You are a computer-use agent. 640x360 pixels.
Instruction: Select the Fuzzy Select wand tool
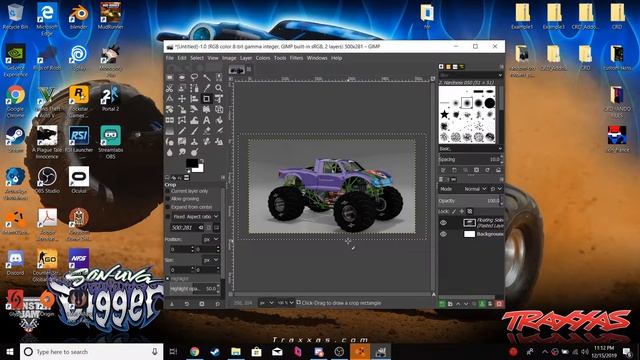[207, 78]
